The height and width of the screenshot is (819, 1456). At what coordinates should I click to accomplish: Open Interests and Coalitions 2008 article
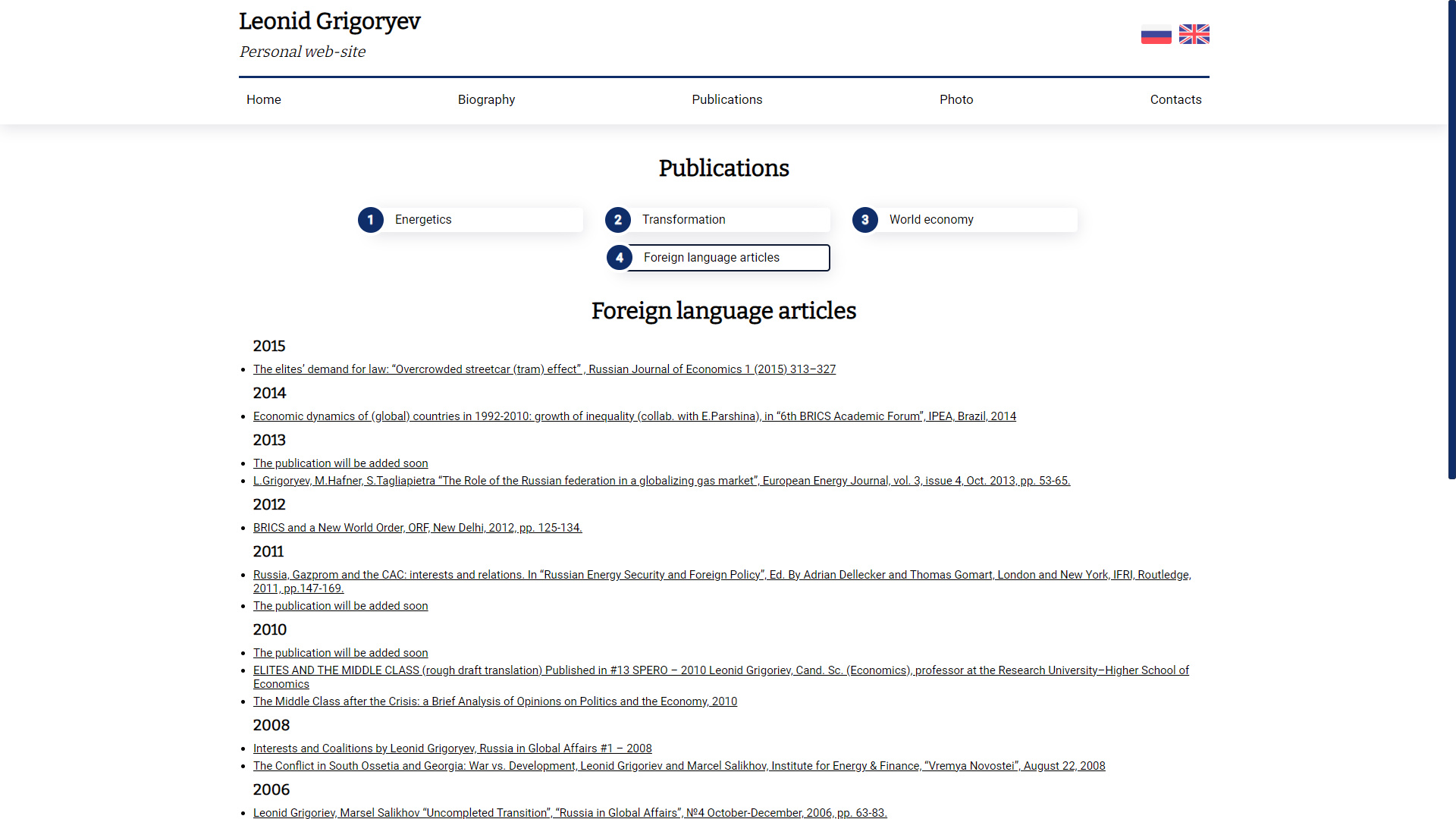click(453, 748)
